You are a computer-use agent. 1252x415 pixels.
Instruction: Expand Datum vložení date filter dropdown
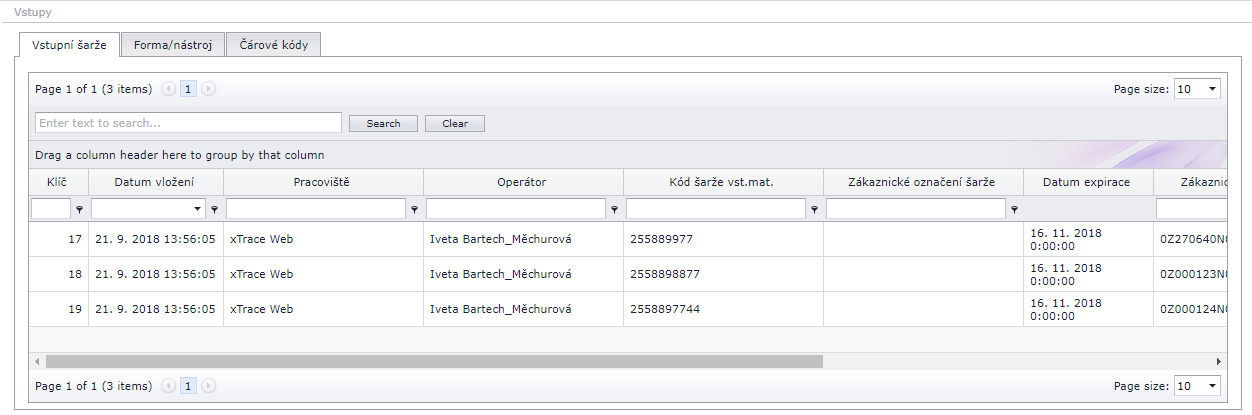coord(197,209)
